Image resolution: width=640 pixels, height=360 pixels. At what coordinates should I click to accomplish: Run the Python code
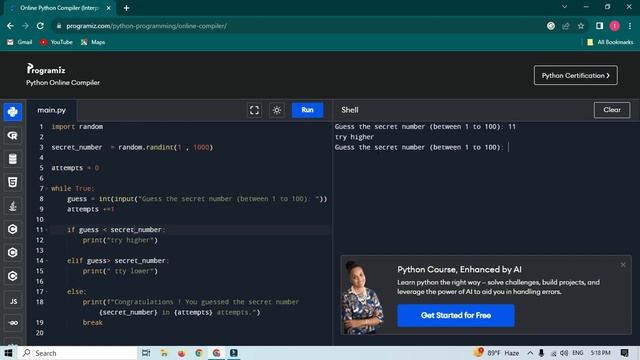click(307, 110)
